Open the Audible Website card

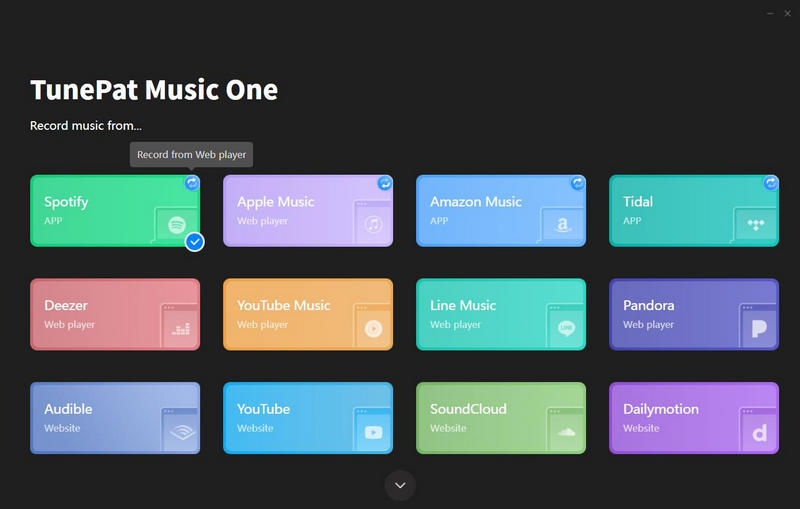115,418
